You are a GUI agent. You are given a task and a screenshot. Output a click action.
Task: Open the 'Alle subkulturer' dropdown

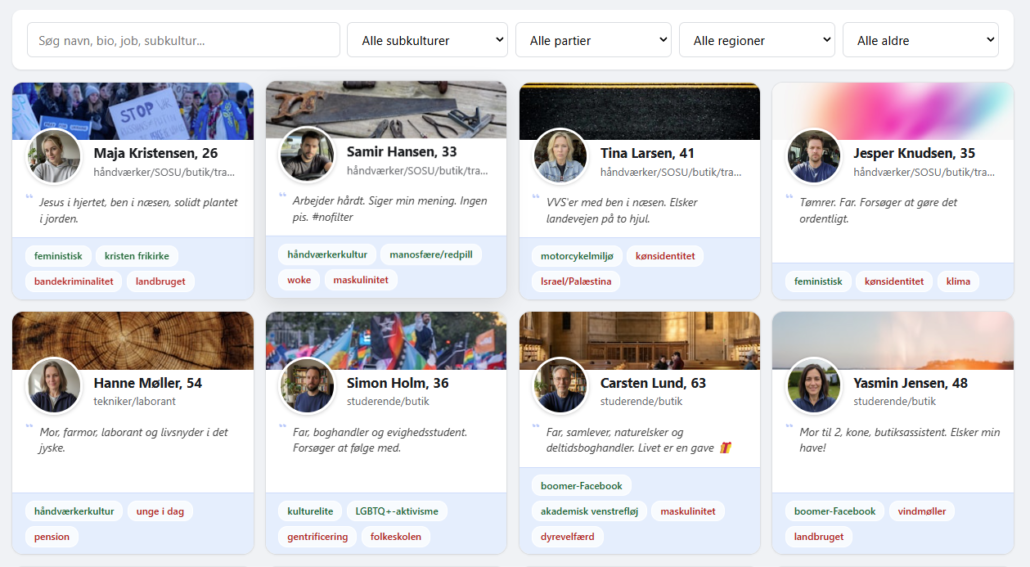[427, 40]
